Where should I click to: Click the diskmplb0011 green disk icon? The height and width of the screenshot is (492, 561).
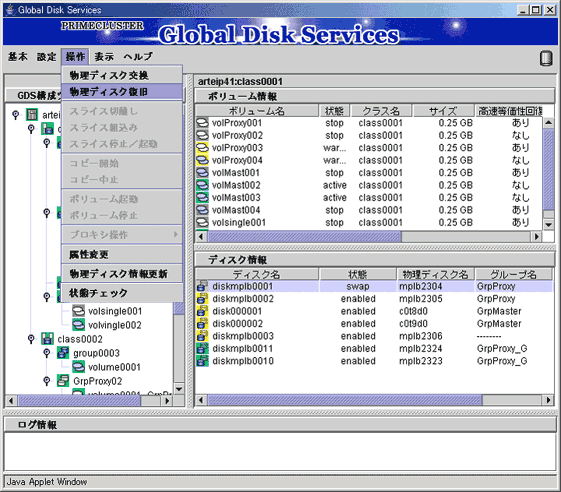coord(202,348)
